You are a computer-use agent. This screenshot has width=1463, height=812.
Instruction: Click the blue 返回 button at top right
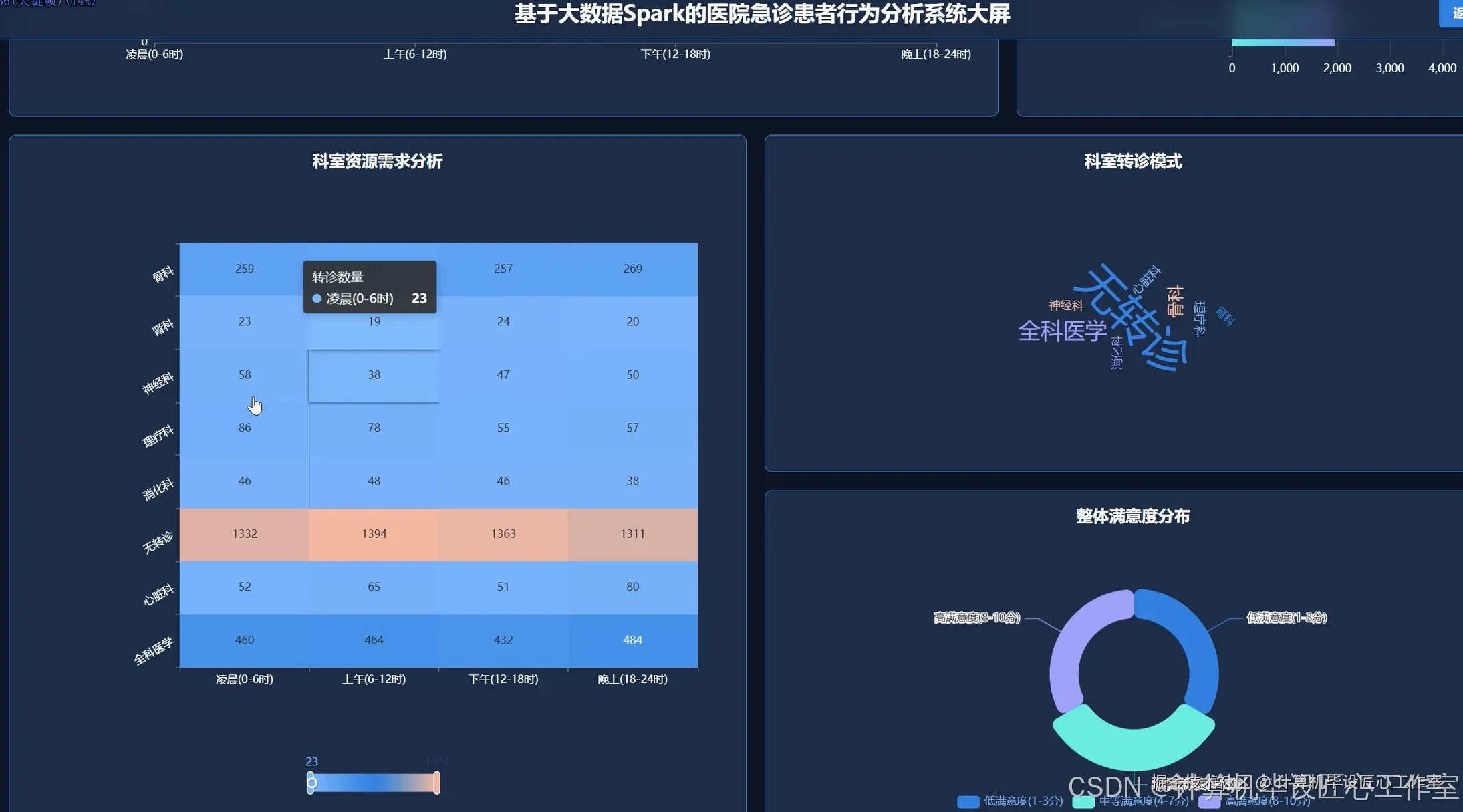1457,13
